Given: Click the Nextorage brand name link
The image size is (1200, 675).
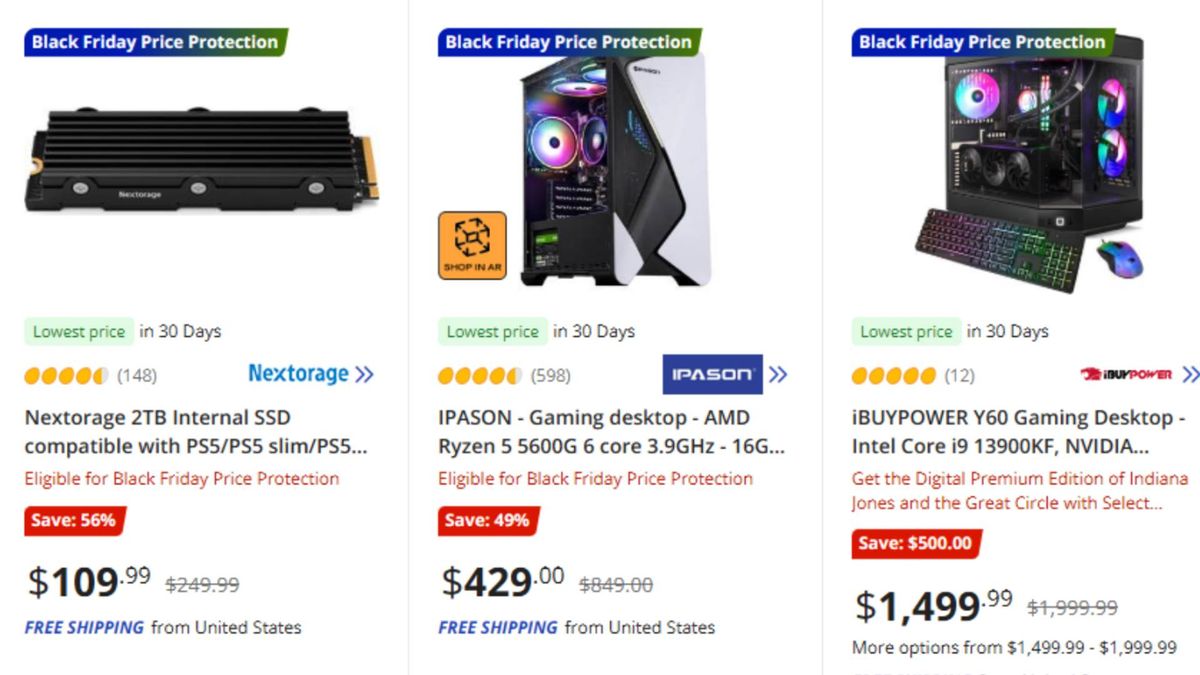Looking at the screenshot, I should tap(299, 374).
